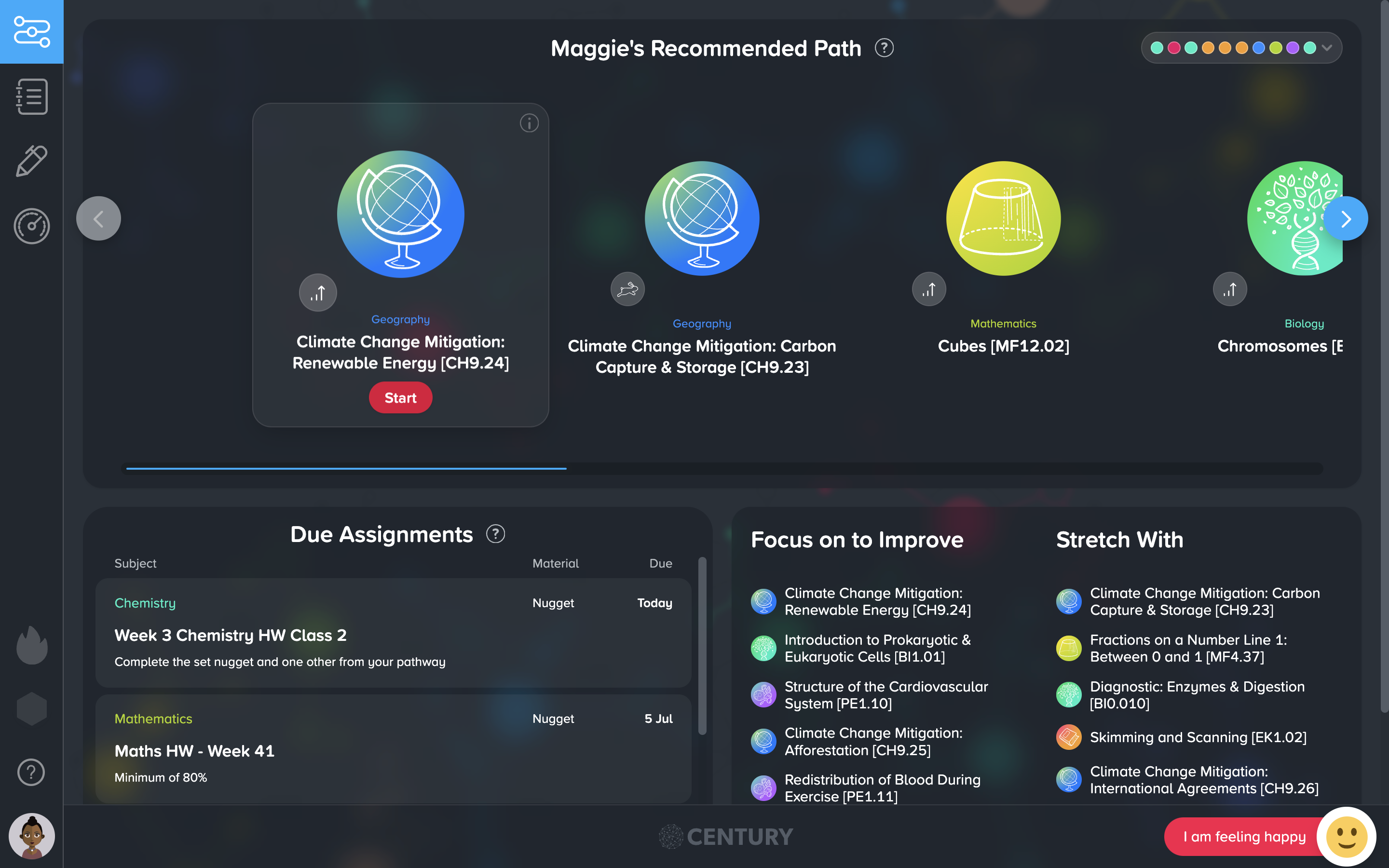Viewport: 1389px width, 868px height.
Task: Click the Cubes mathematics nugget thumbnail
Action: (x=1003, y=218)
